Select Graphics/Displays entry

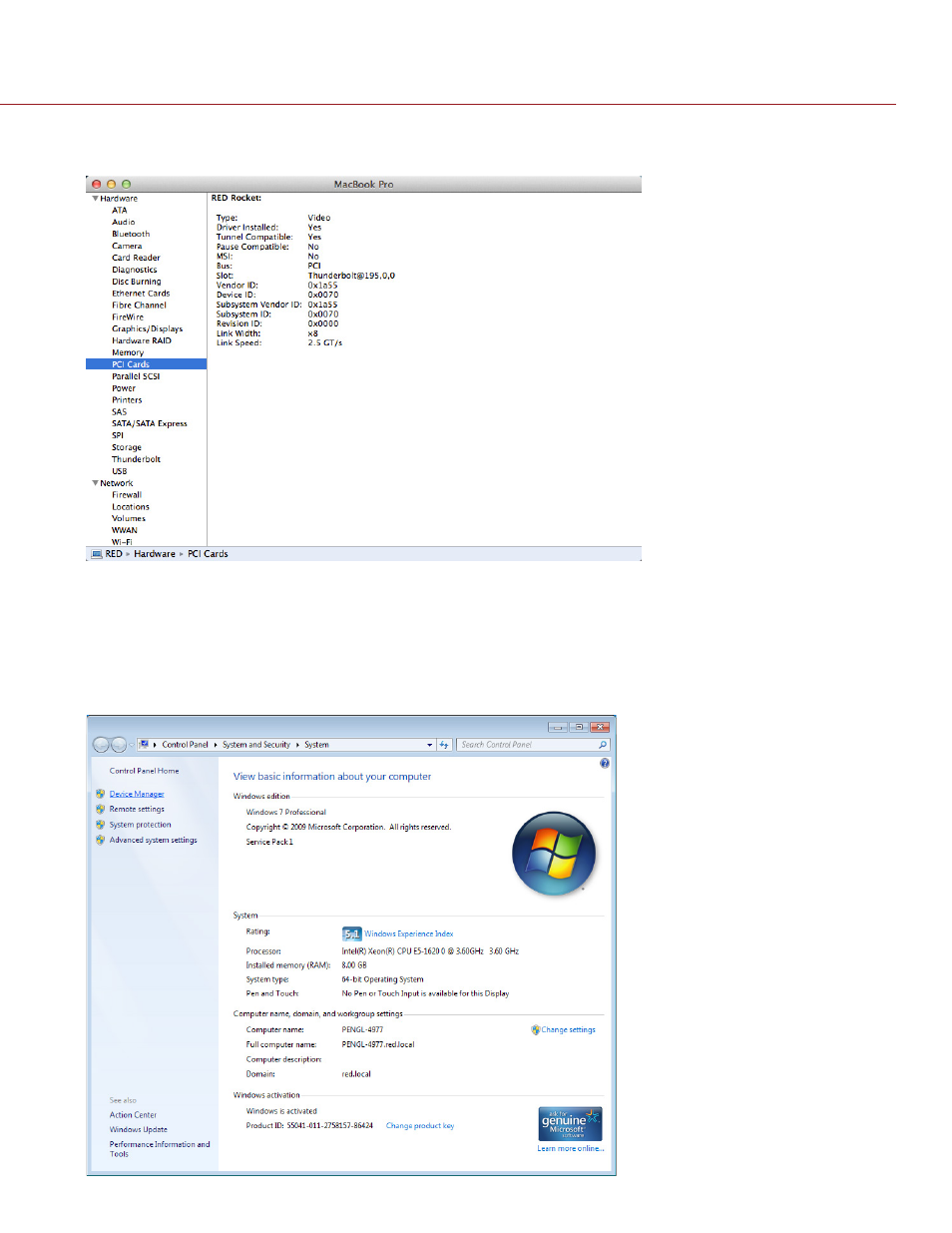tap(147, 328)
